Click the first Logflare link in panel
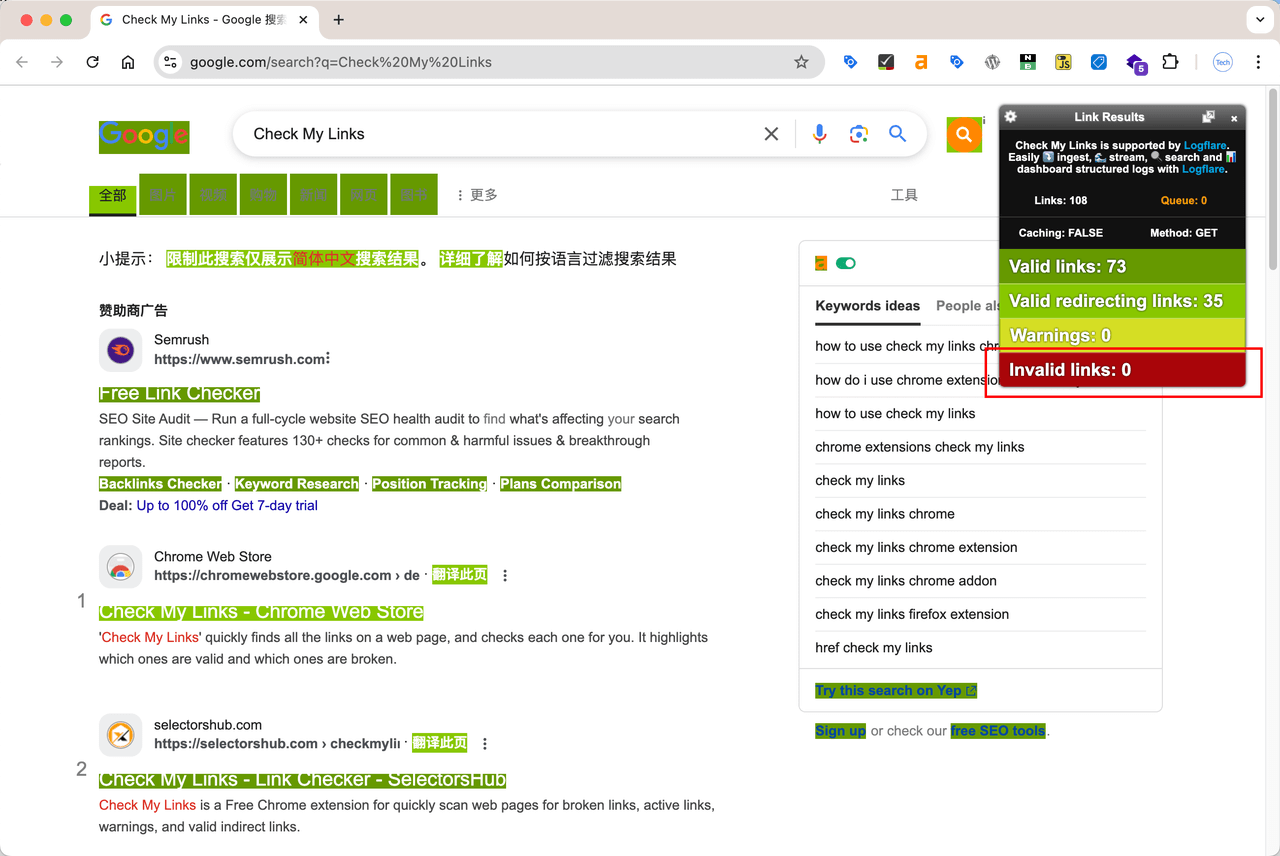Screen dimensions: 1280x856 pyautogui.click(x=1205, y=145)
